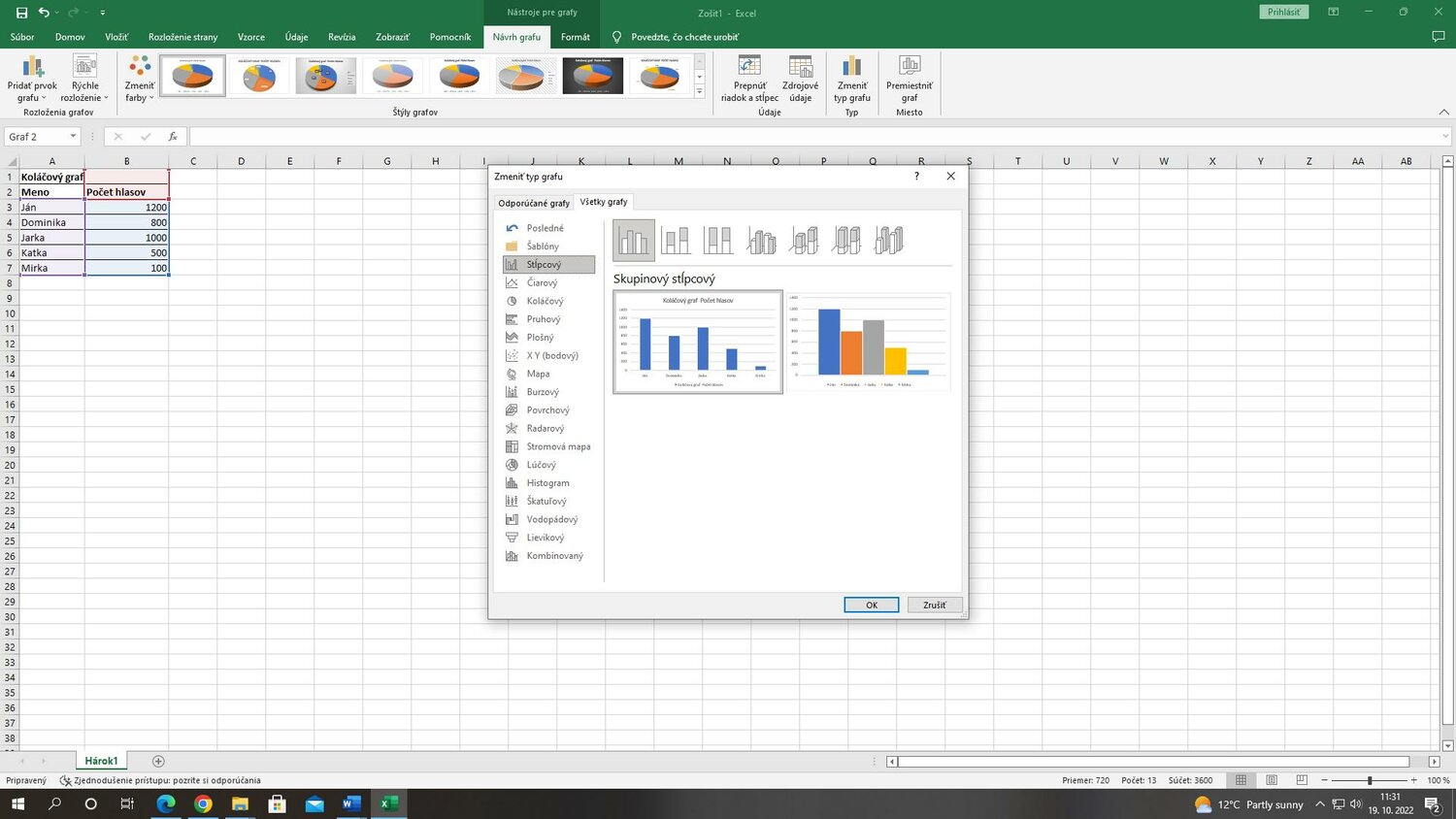Select the 3-D stacked column subtype icon
The width and height of the screenshot is (1456, 819).
coord(804,240)
